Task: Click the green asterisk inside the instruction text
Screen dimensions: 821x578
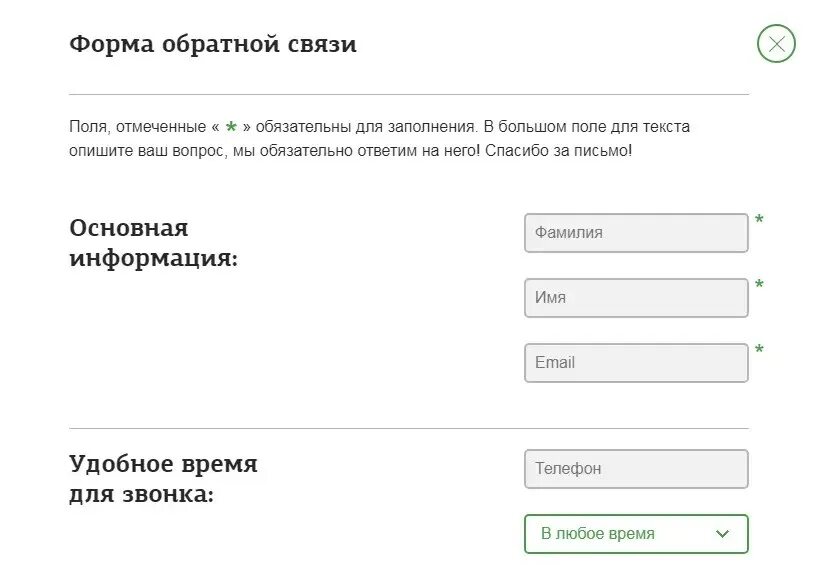Action: (231, 127)
